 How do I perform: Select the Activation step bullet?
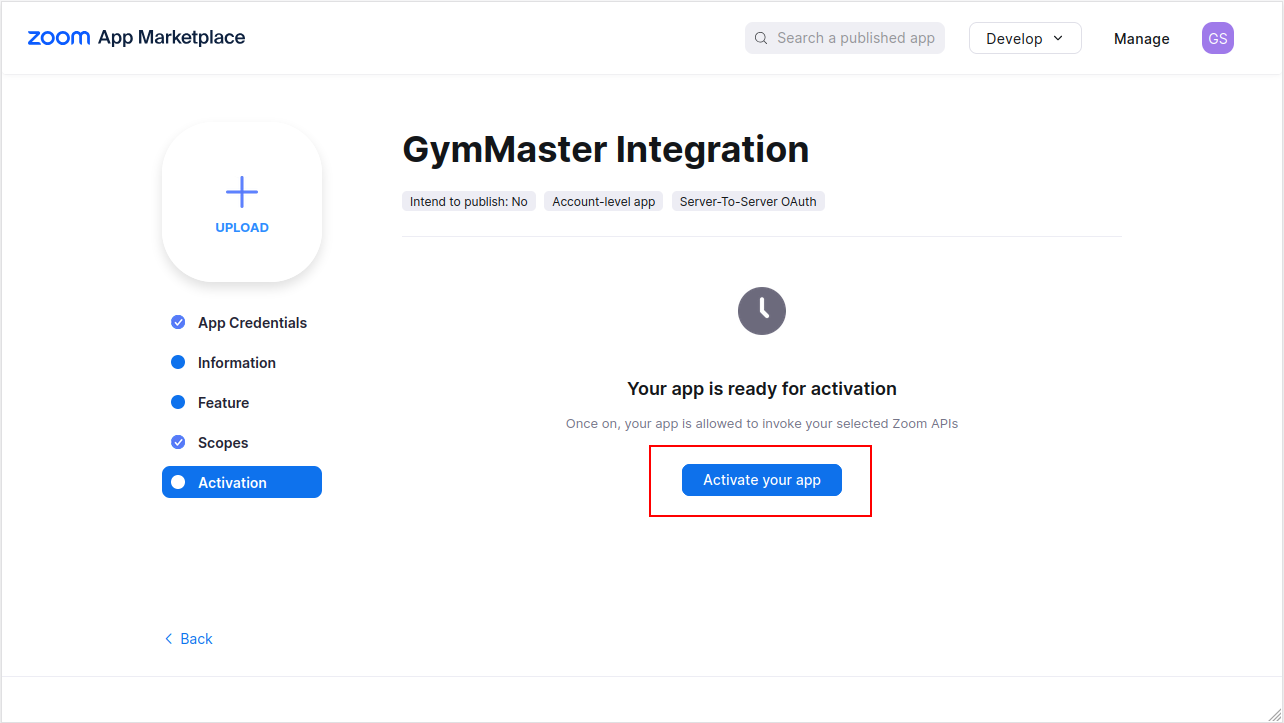[x=178, y=482]
